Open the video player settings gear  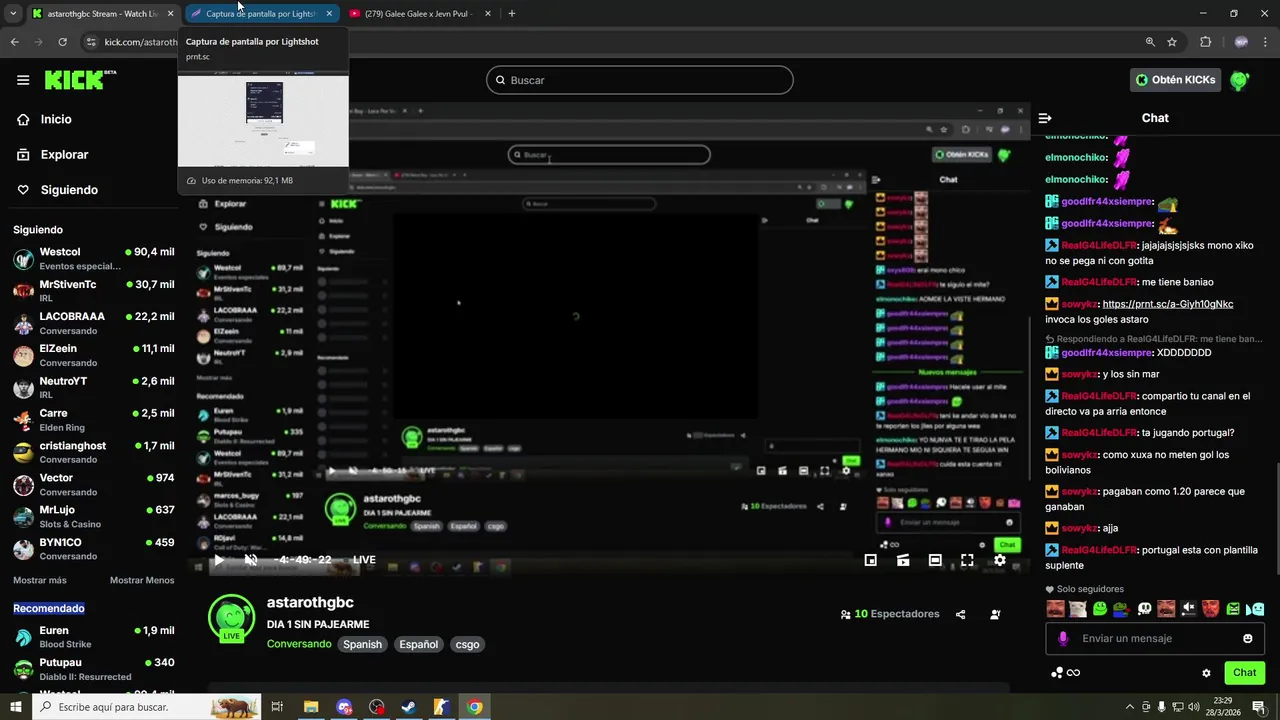pos(999,560)
